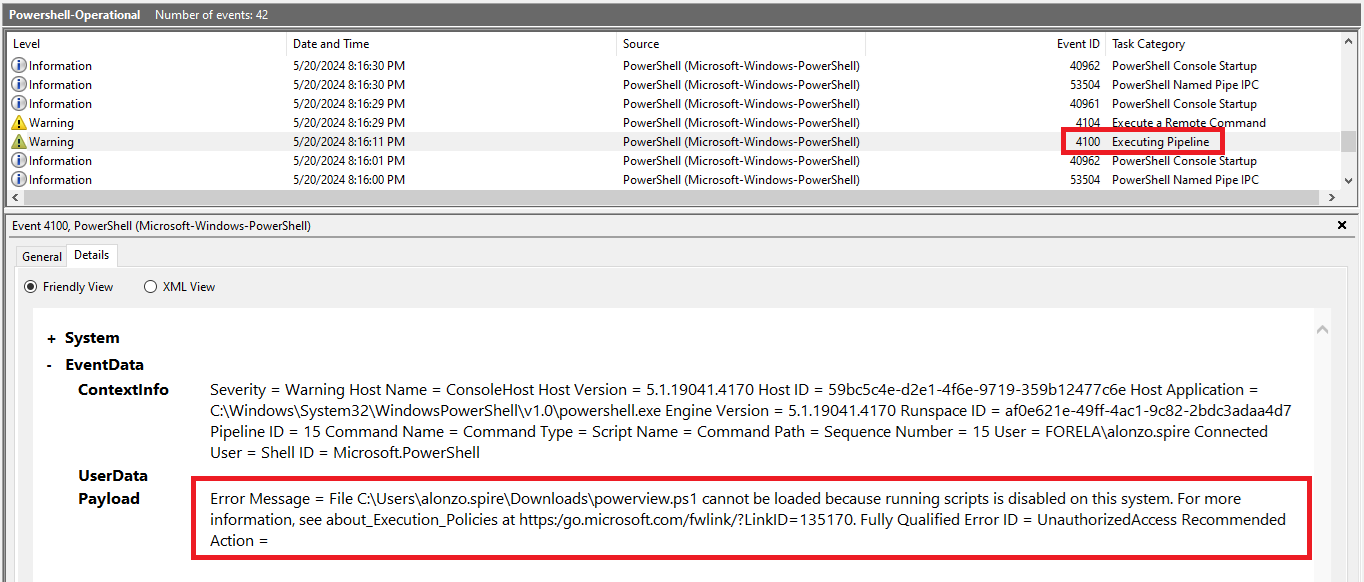Close the Event 4100 details pane

(1342, 226)
